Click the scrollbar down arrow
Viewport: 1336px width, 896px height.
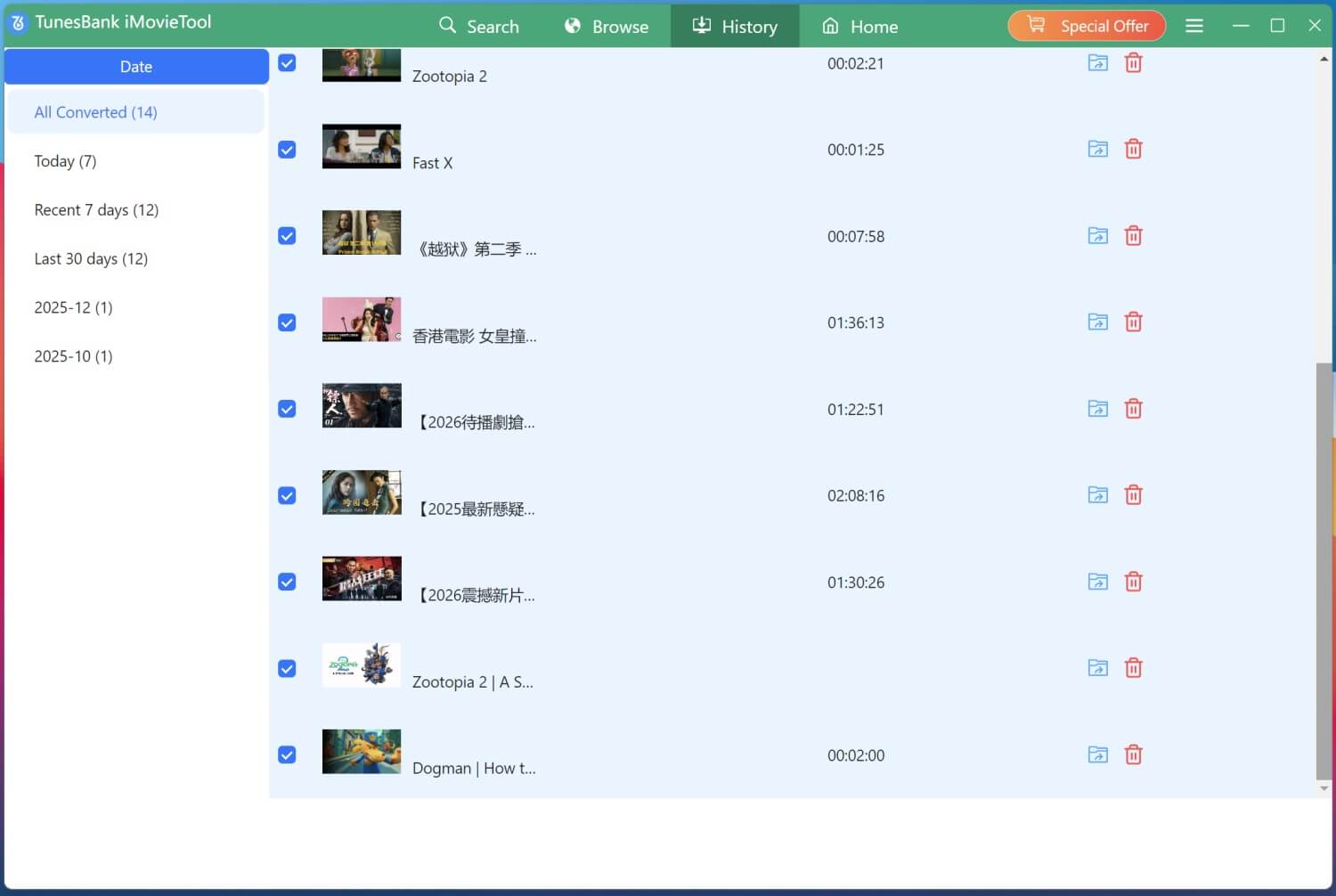click(x=1324, y=788)
